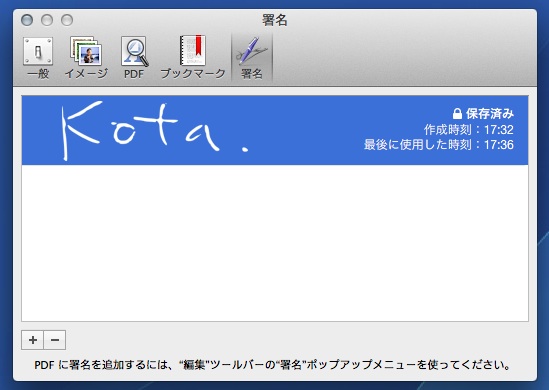Click the 作成時刻：17:32 creation time text

point(468,130)
